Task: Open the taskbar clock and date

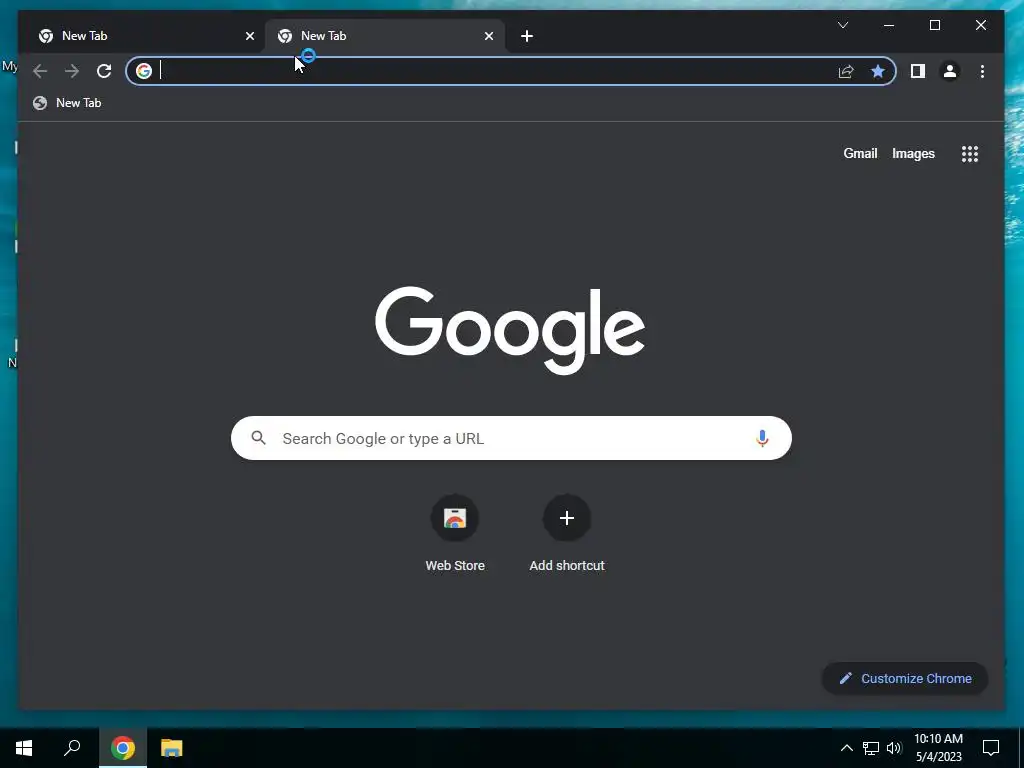Action: [938, 748]
